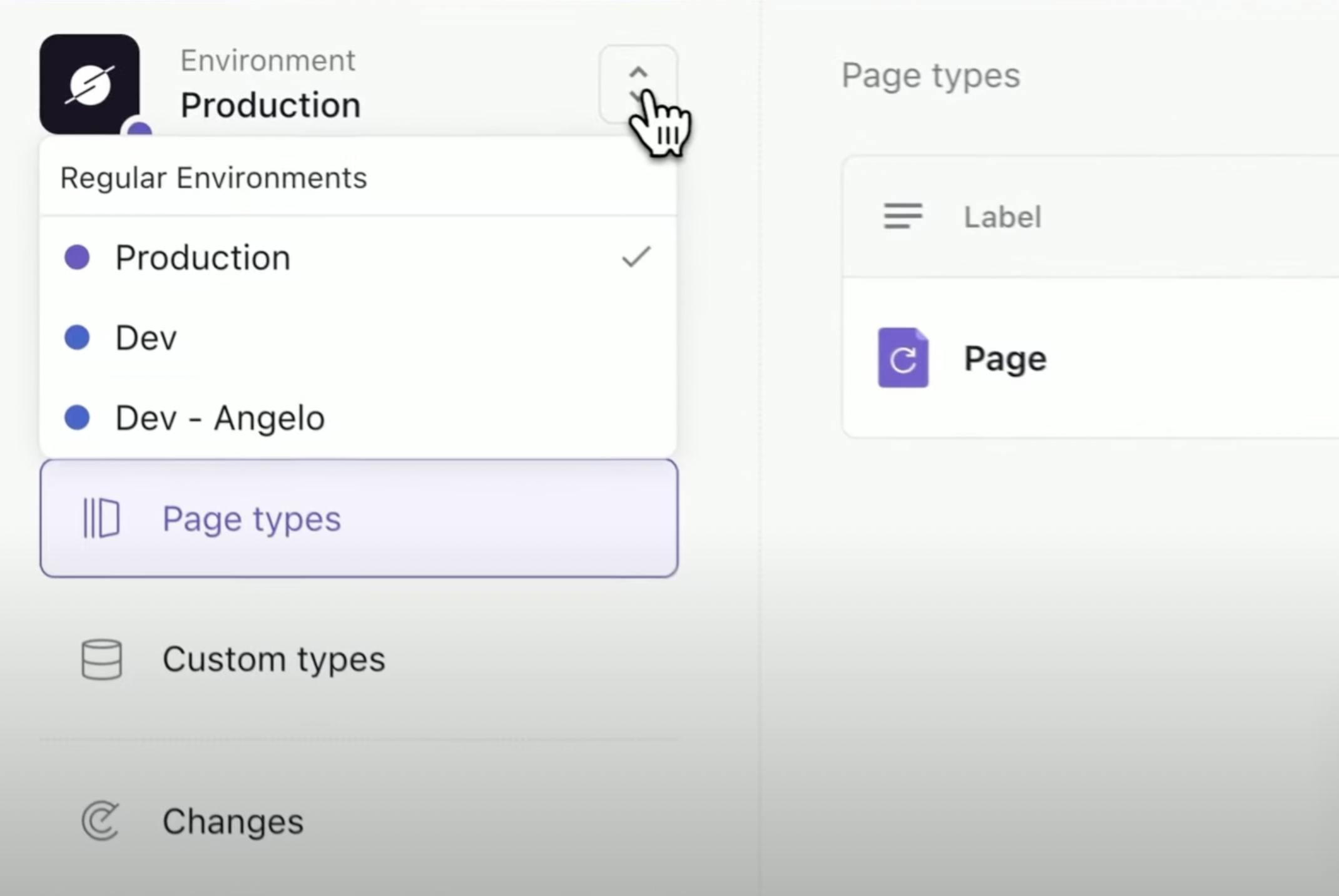Click the Custom types database icon
Screen dimensions: 1339x896
[x=101, y=659]
